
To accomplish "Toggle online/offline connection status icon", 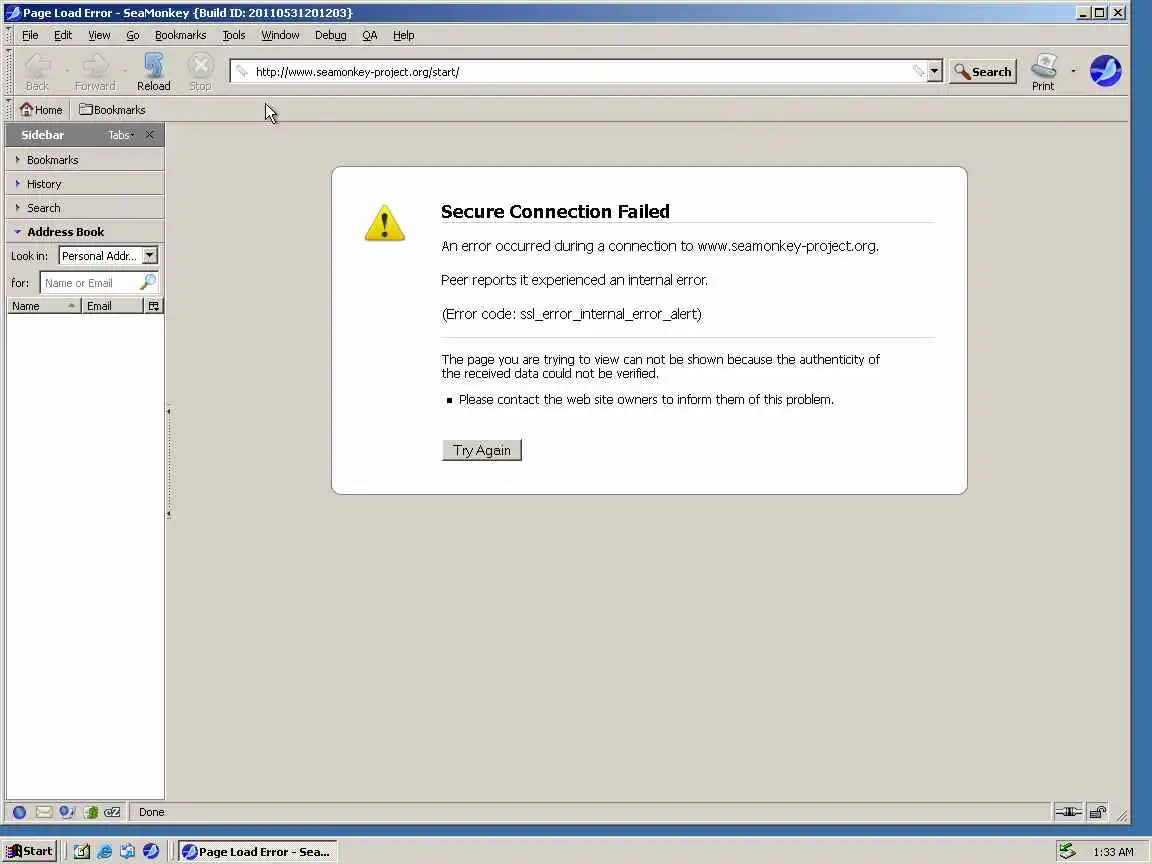I will pos(1068,812).
